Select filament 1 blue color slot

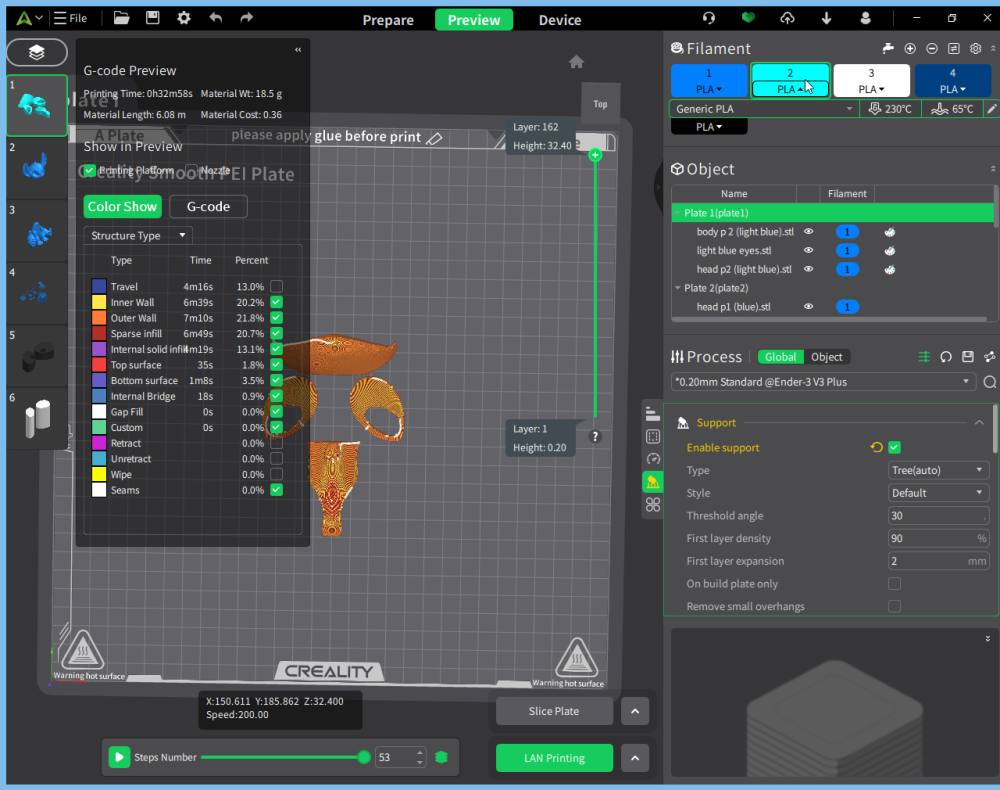[x=709, y=80]
